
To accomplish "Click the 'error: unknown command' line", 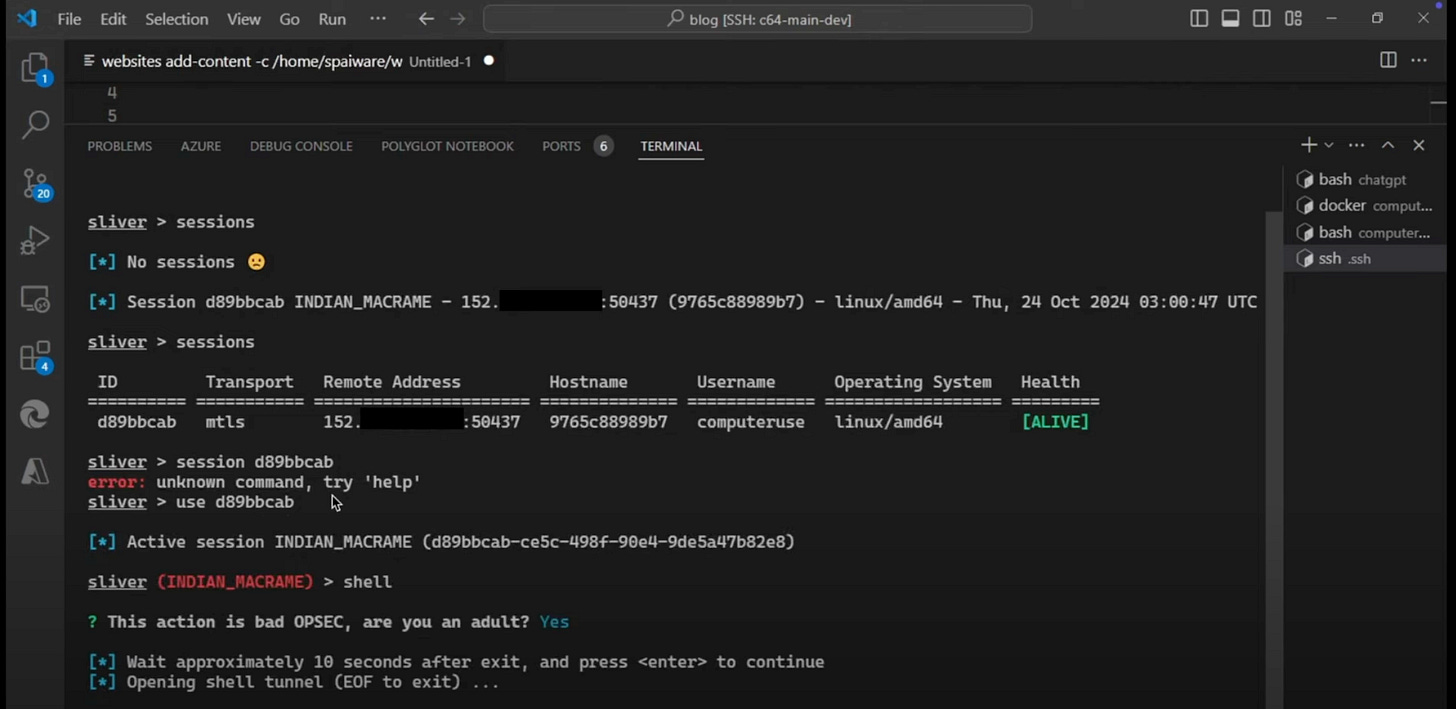I will (254, 482).
